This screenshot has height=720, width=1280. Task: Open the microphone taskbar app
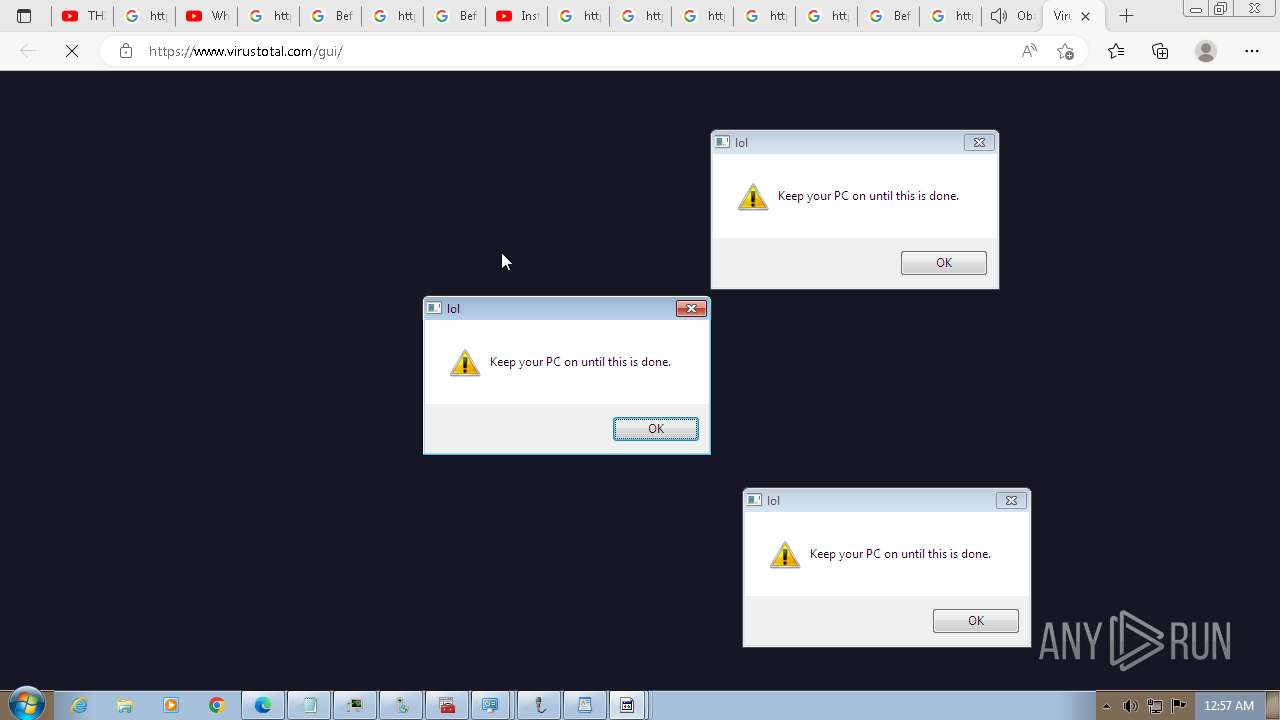(540, 705)
